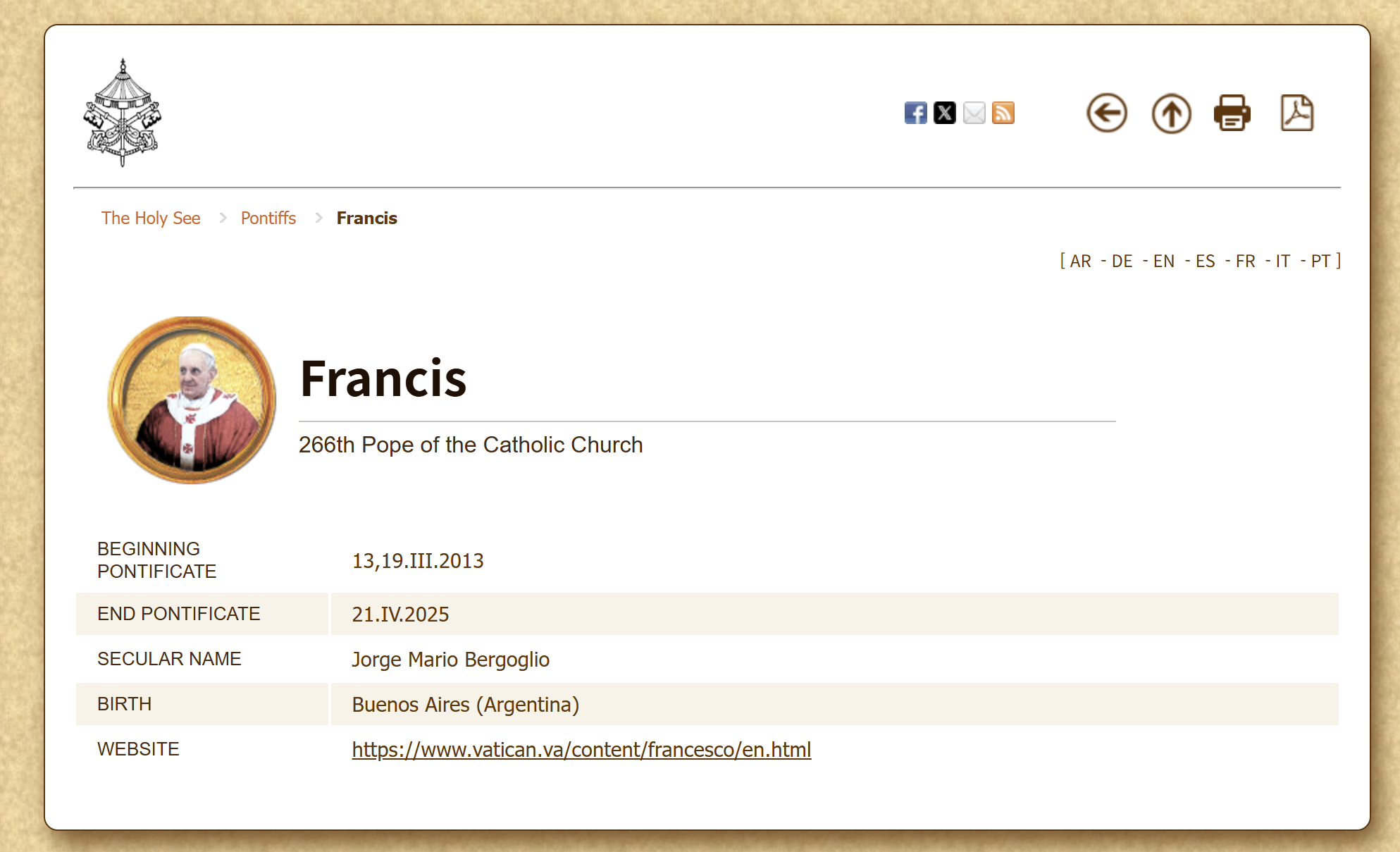1400x852 pixels.
Task: Switch language to ES
Action: (x=1205, y=261)
